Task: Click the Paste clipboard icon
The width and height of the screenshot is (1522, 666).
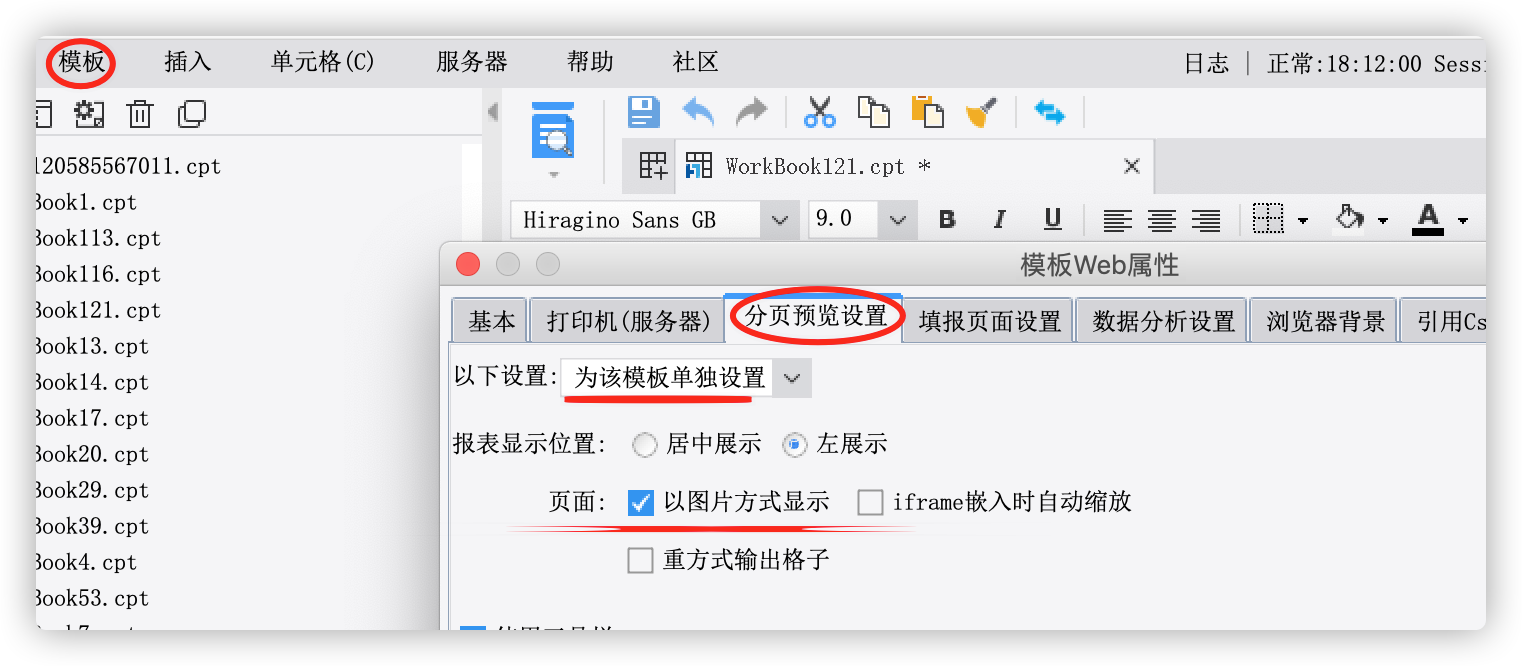Action: (x=927, y=112)
